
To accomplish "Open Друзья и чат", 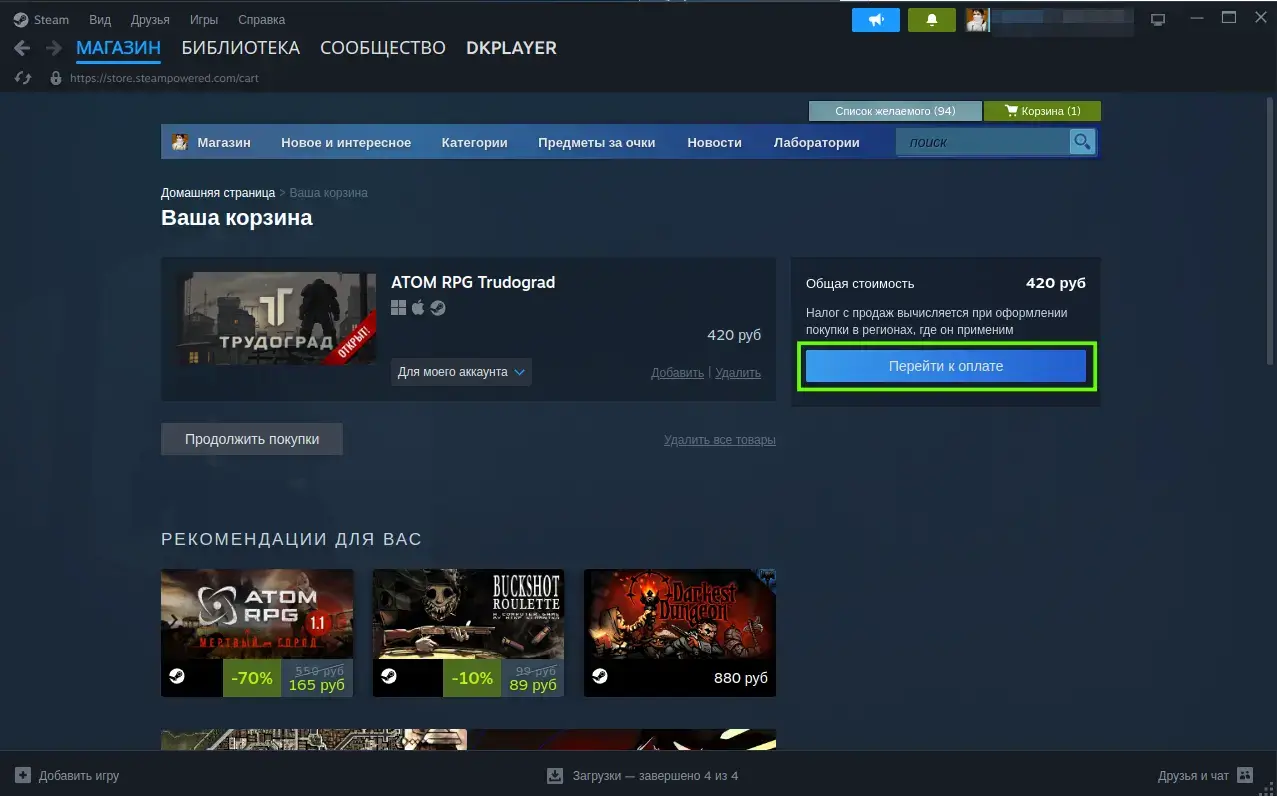I will point(1193,775).
